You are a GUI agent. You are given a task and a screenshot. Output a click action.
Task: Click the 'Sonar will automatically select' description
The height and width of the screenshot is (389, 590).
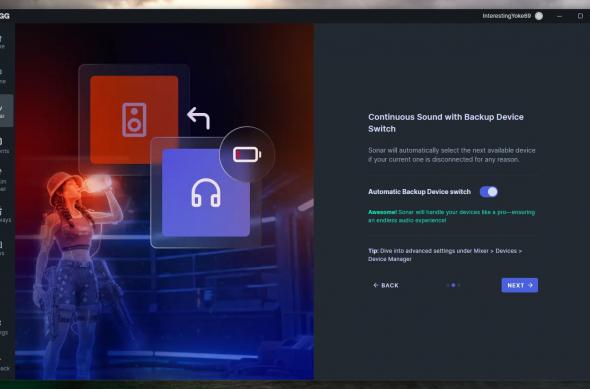coord(452,155)
